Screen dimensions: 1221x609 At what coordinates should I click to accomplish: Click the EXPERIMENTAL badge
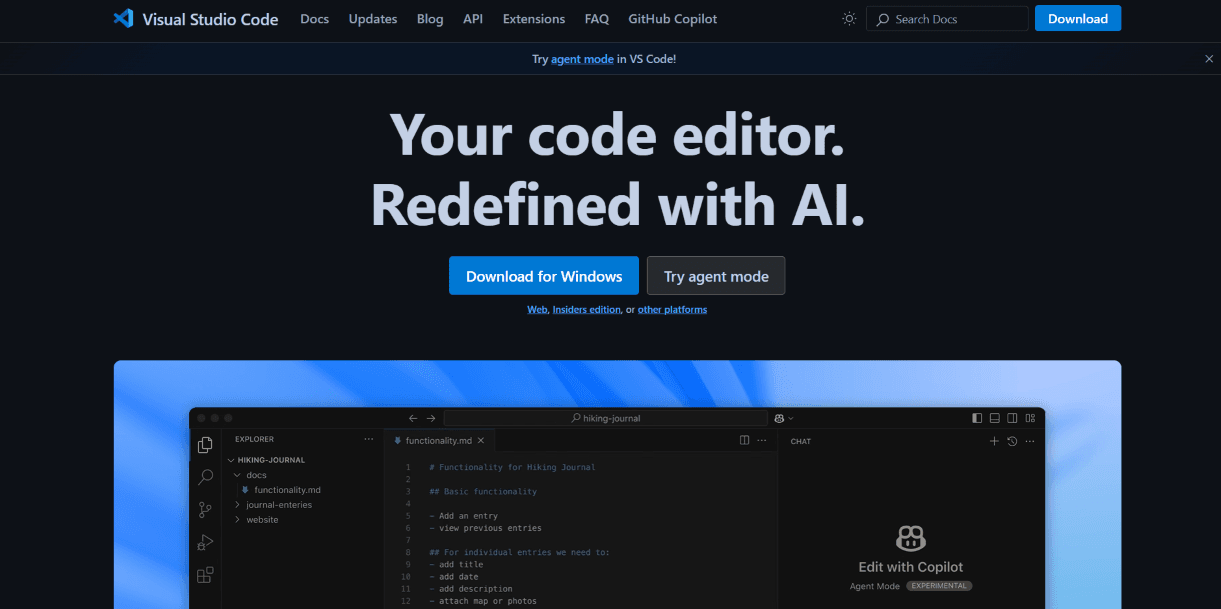click(x=939, y=586)
